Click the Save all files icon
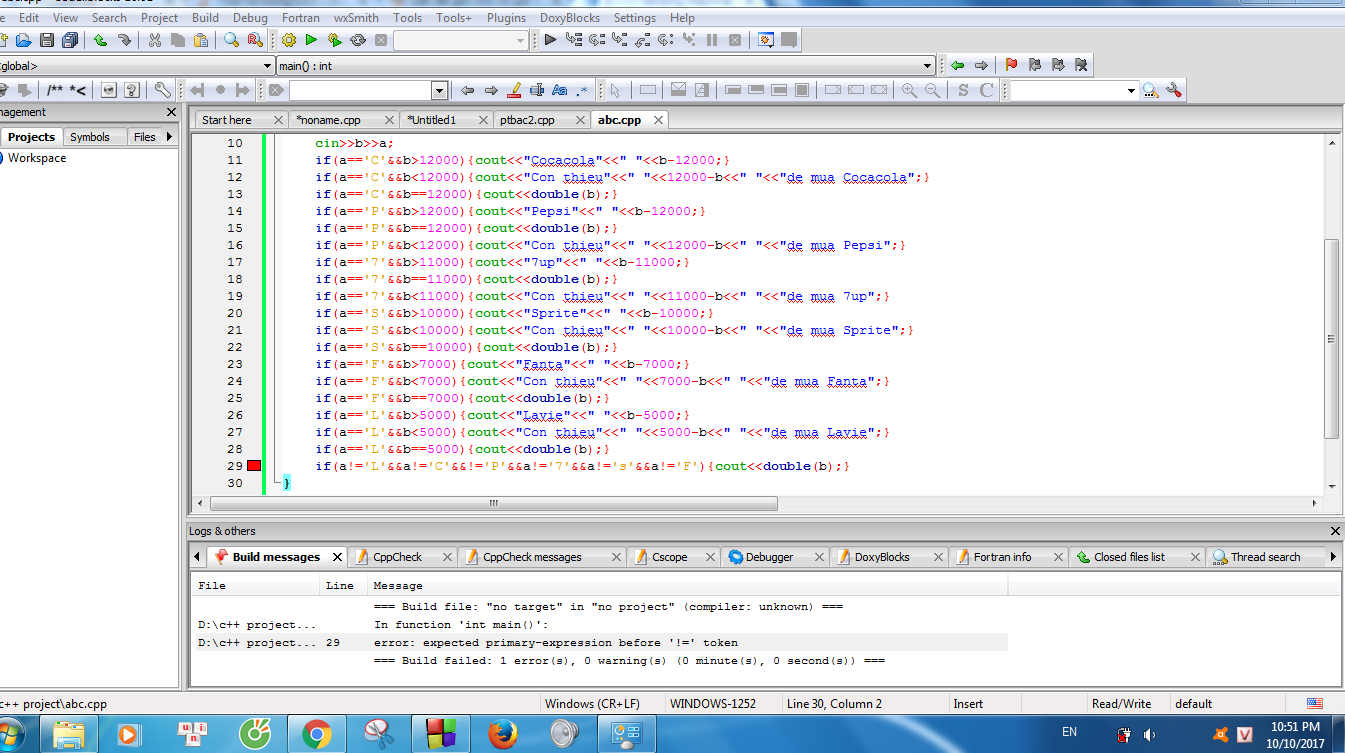Image resolution: width=1345 pixels, height=753 pixels. point(70,40)
